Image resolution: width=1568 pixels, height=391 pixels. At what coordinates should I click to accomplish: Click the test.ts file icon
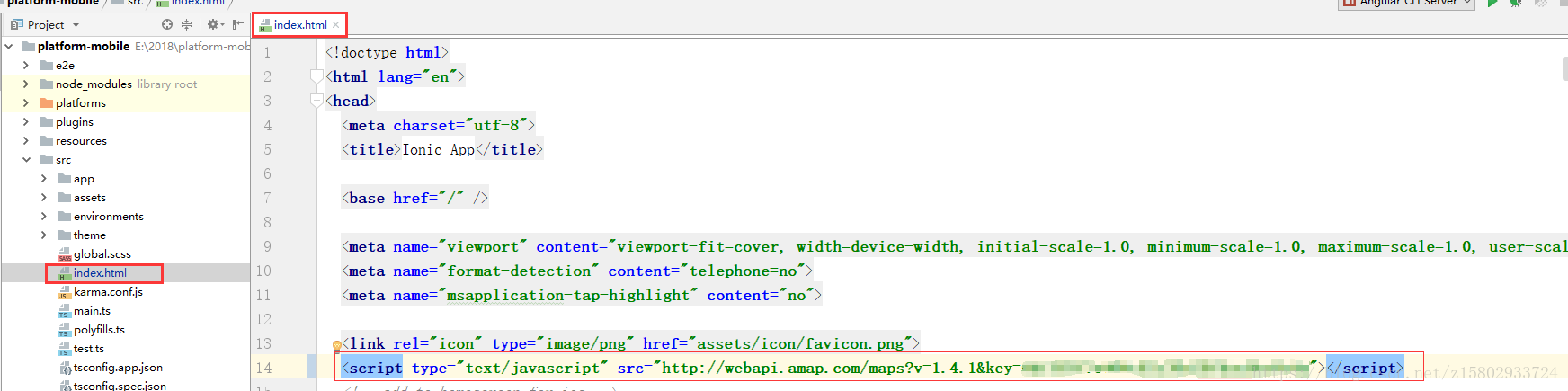(65, 349)
